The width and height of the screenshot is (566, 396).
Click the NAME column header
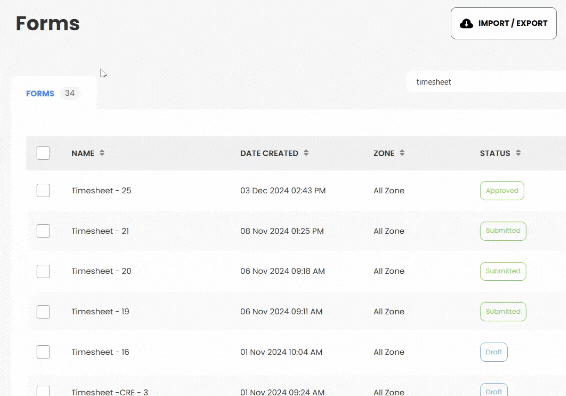click(x=83, y=153)
